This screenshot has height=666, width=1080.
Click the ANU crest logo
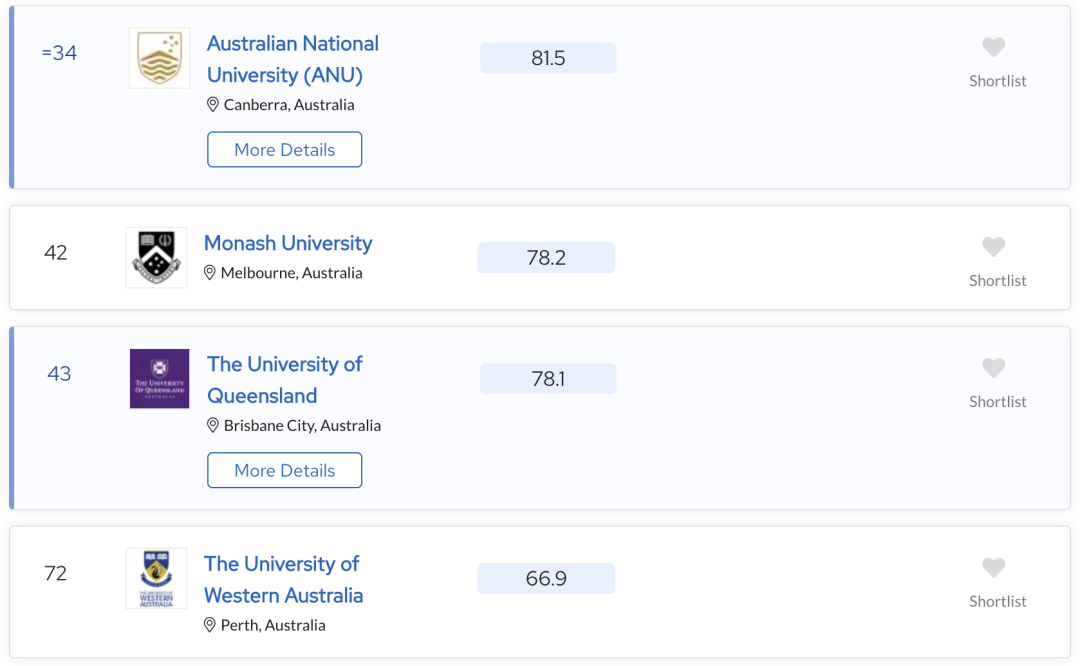[x=159, y=58]
